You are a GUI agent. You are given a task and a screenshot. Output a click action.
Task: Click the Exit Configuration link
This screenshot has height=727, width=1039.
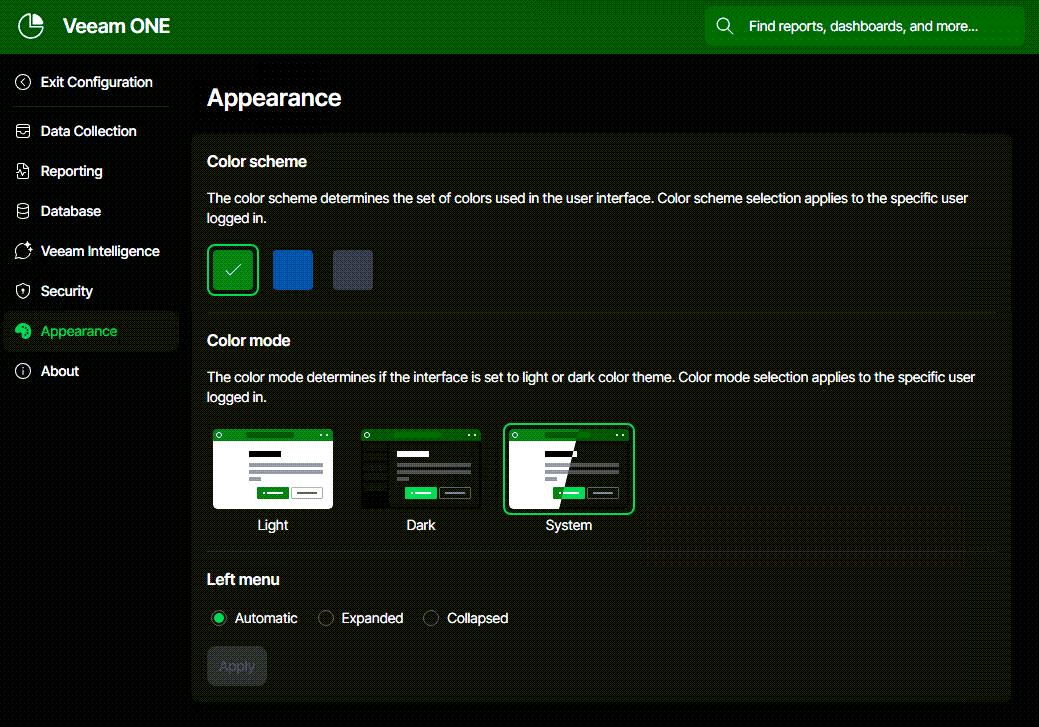(x=96, y=82)
